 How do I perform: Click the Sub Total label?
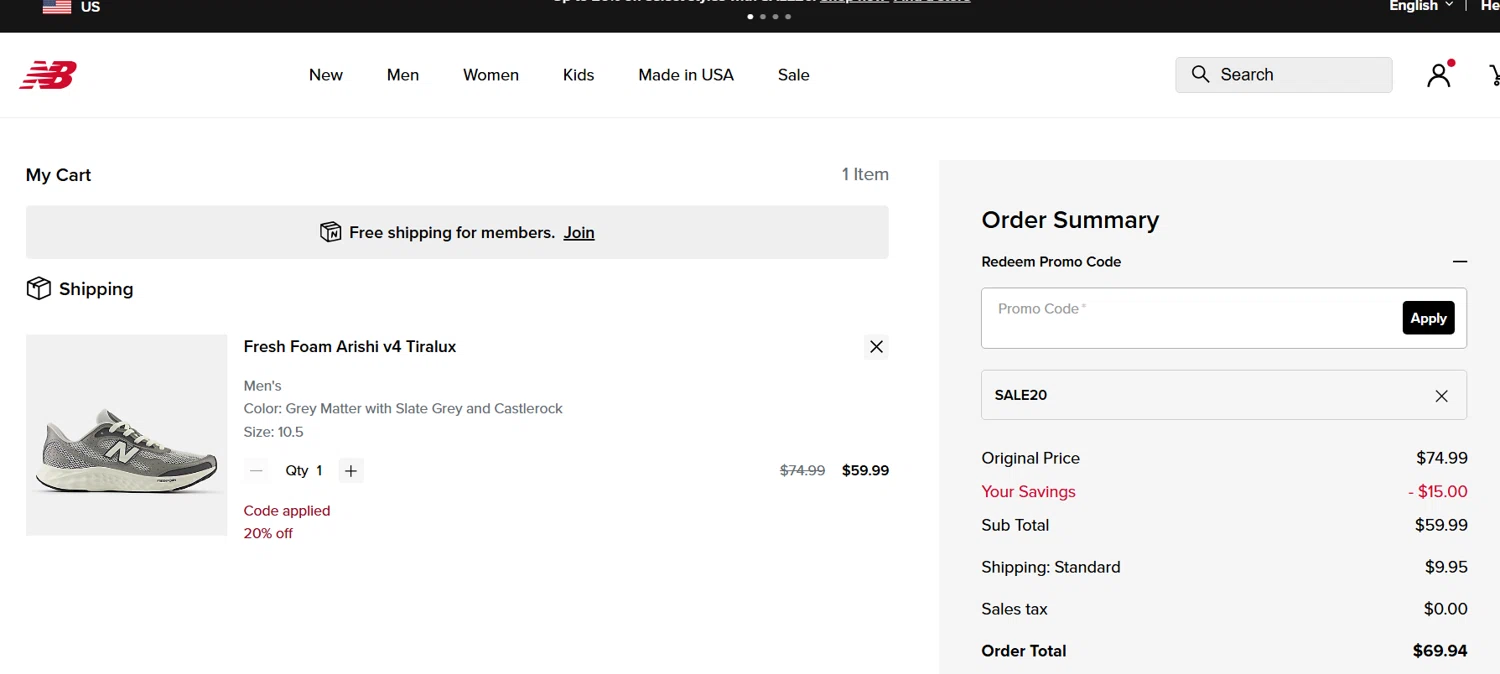tap(1015, 525)
